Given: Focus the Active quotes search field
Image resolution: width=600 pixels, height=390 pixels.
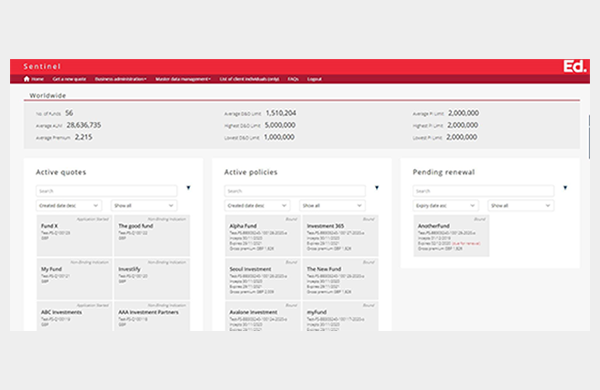Looking at the screenshot, I should coord(106,191).
